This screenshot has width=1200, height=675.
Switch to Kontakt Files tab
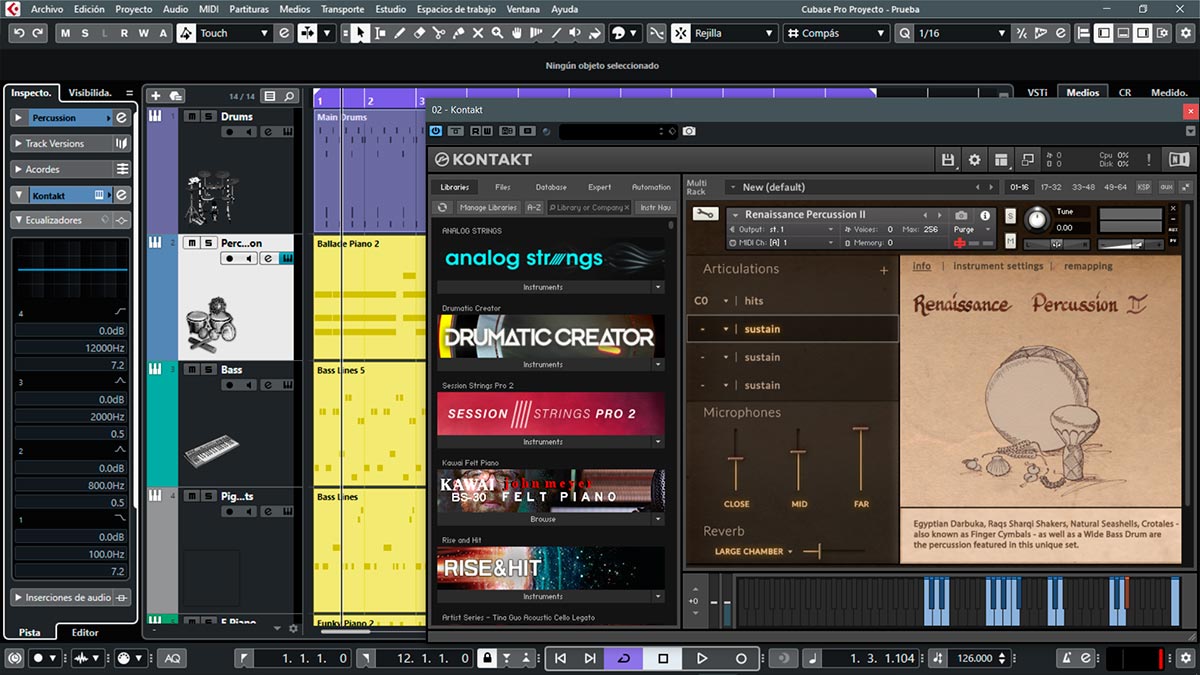point(503,187)
